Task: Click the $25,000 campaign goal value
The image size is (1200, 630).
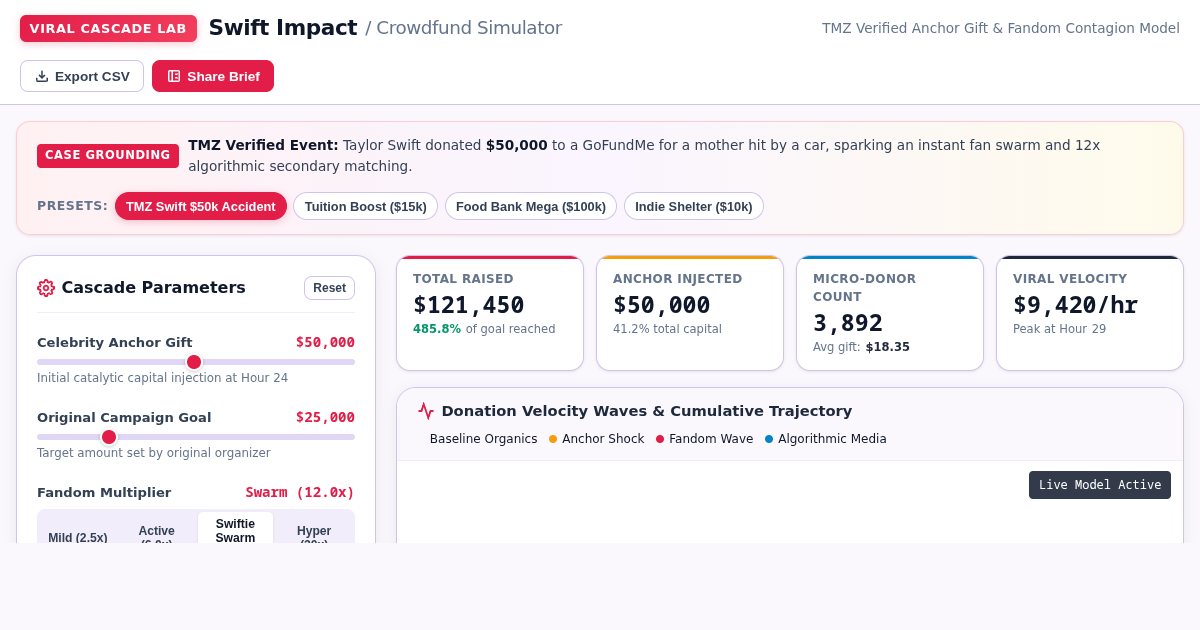Action: (325, 417)
